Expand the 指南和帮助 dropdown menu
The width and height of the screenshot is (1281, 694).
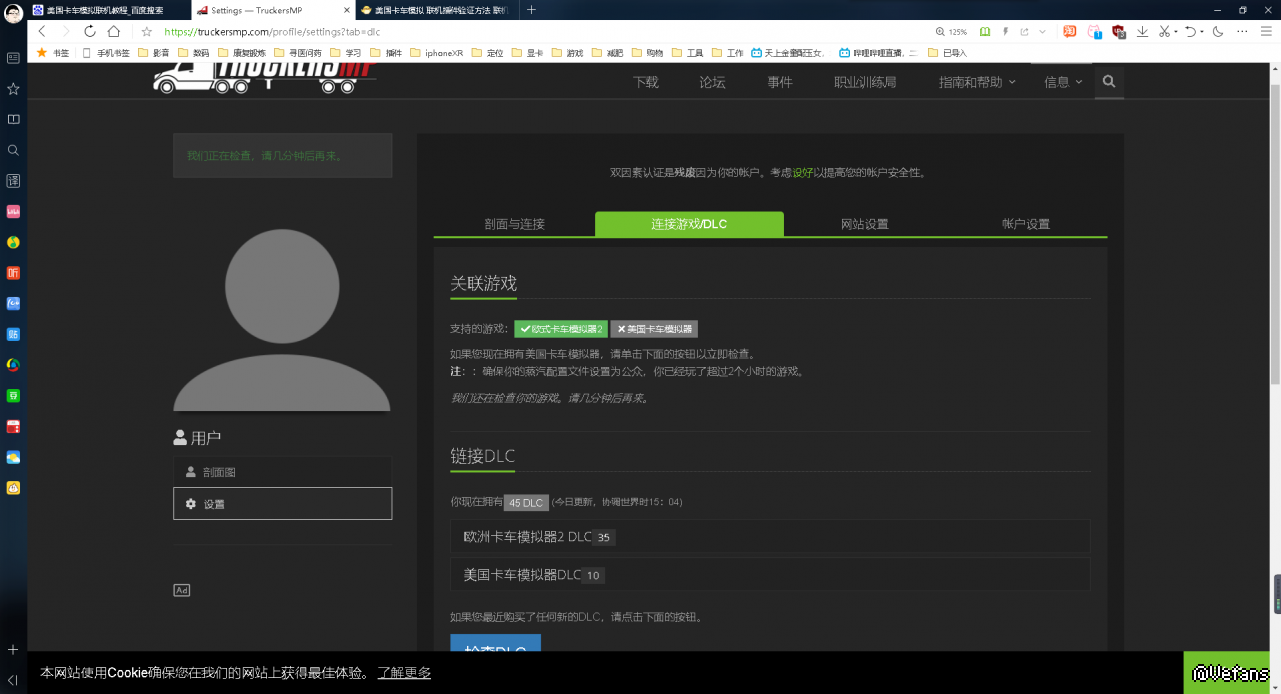(x=976, y=82)
